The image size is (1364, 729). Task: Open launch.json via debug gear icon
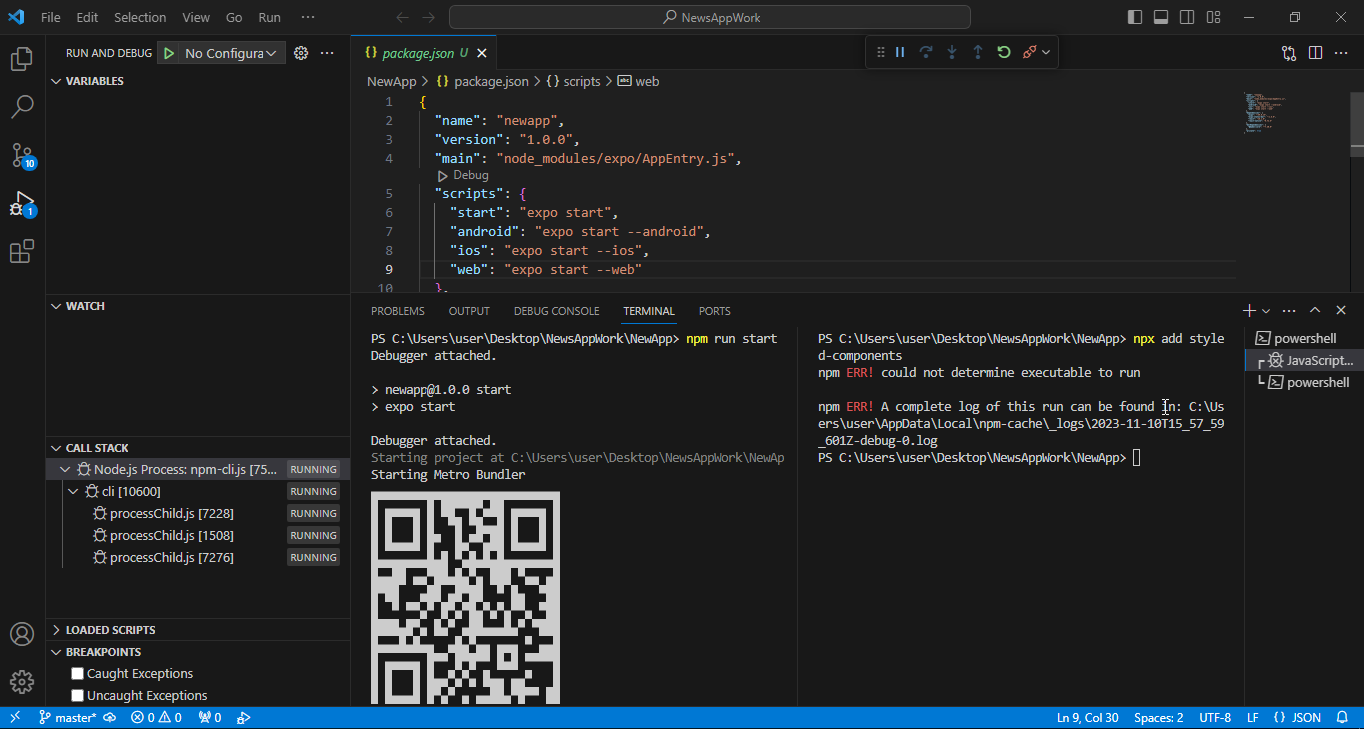pyautogui.click(x=301, y=53)
